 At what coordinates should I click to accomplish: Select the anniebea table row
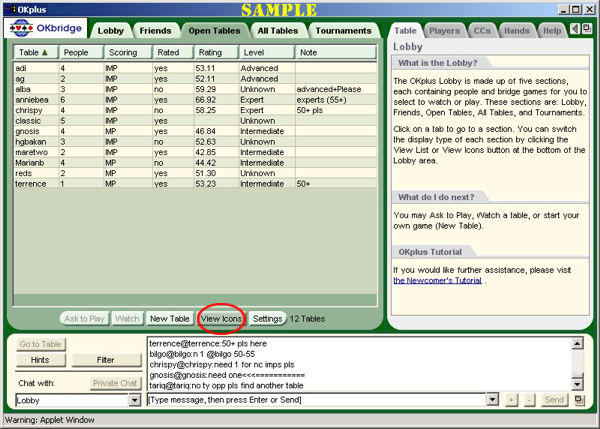(195, 100)
